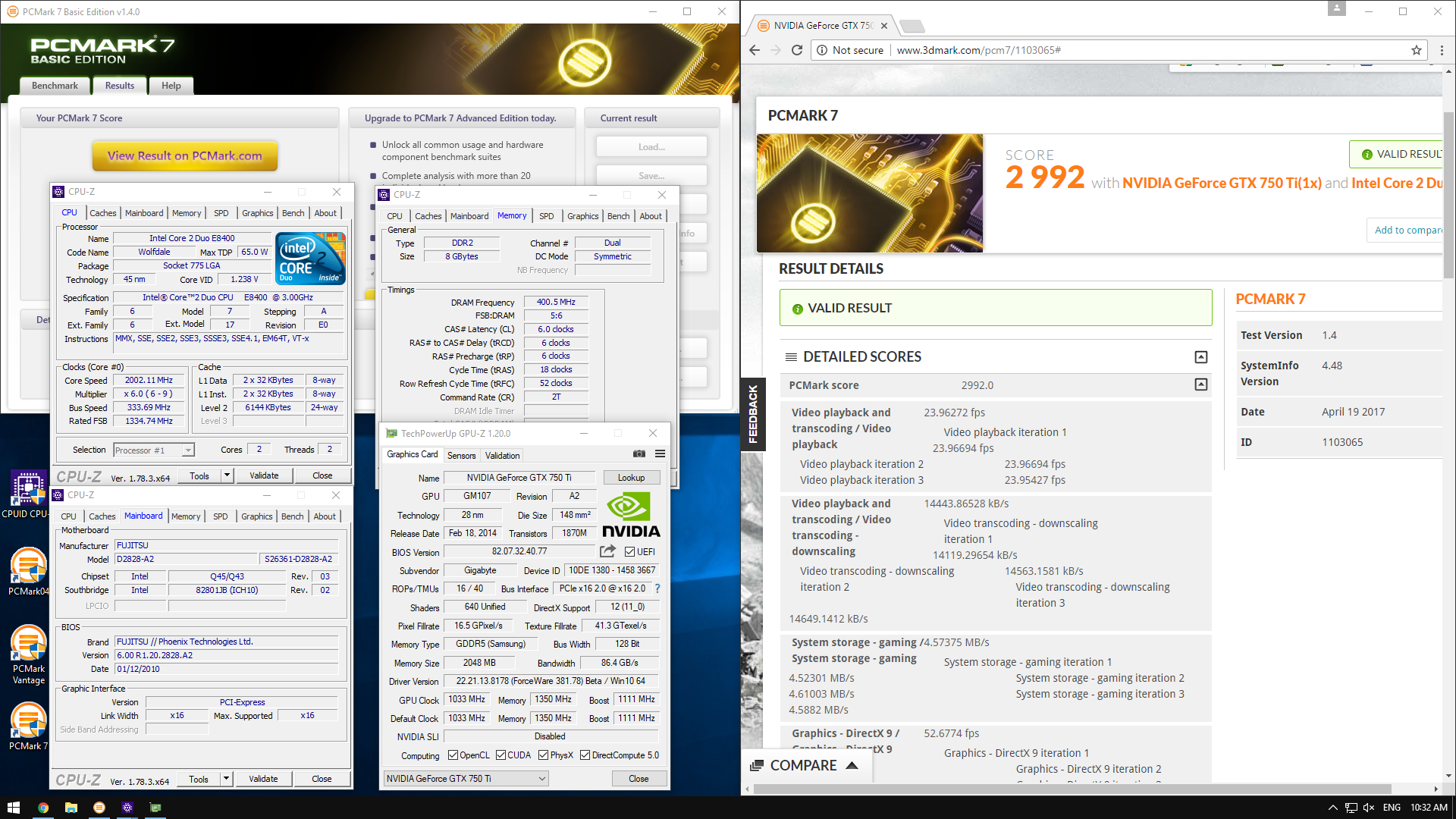The height and width of the screenshot is (819, 1456).
Task: Toggle the CUDA checkbox in GPU-Z
Action: (500, 755)
